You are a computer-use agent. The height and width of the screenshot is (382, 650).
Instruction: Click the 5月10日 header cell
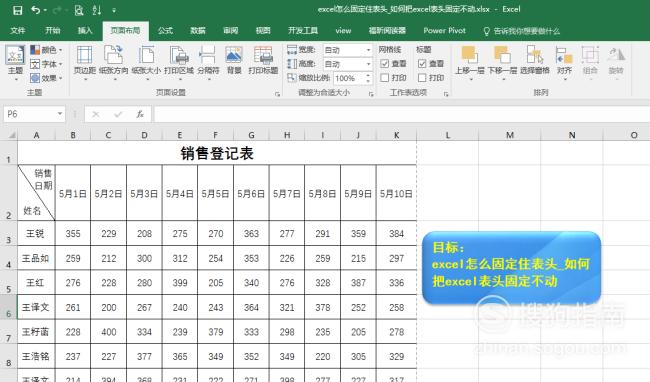[396, 193]
